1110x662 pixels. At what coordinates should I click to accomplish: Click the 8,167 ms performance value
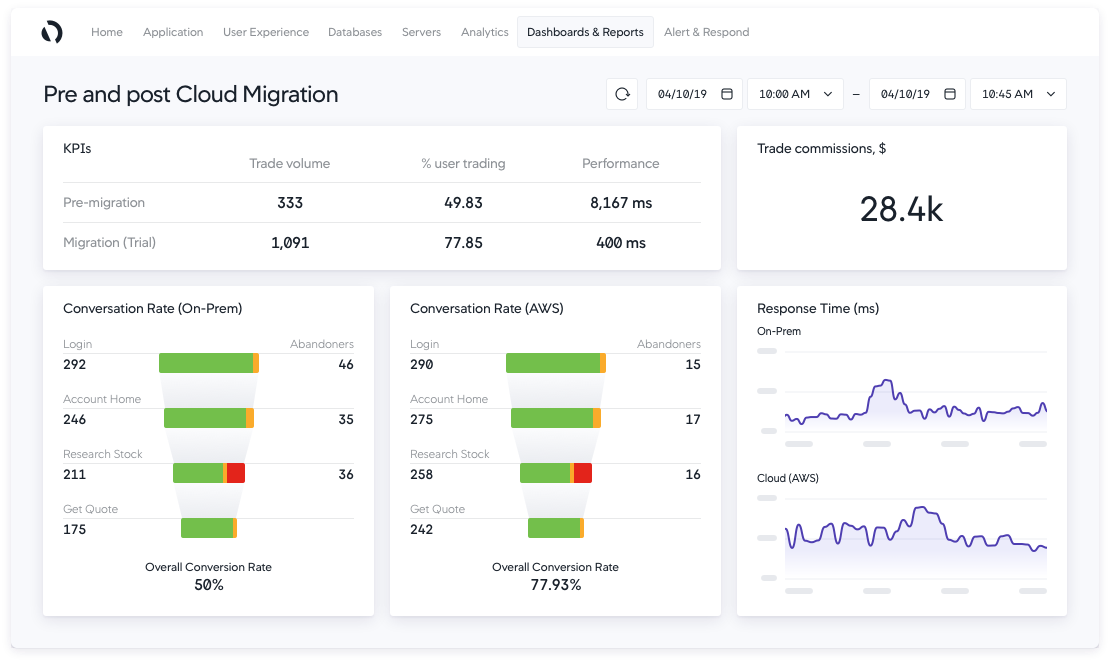[x=621, y=203]
